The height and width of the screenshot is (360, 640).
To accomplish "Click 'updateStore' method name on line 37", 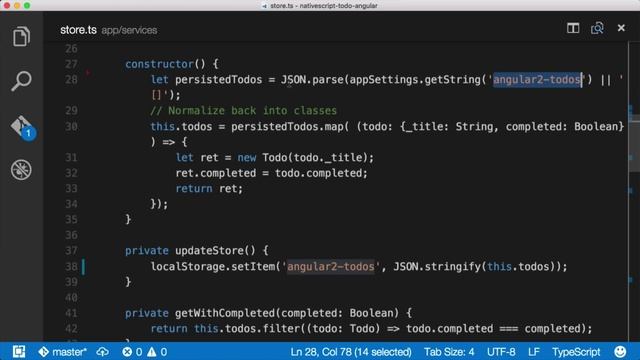I will pos(209,251).
